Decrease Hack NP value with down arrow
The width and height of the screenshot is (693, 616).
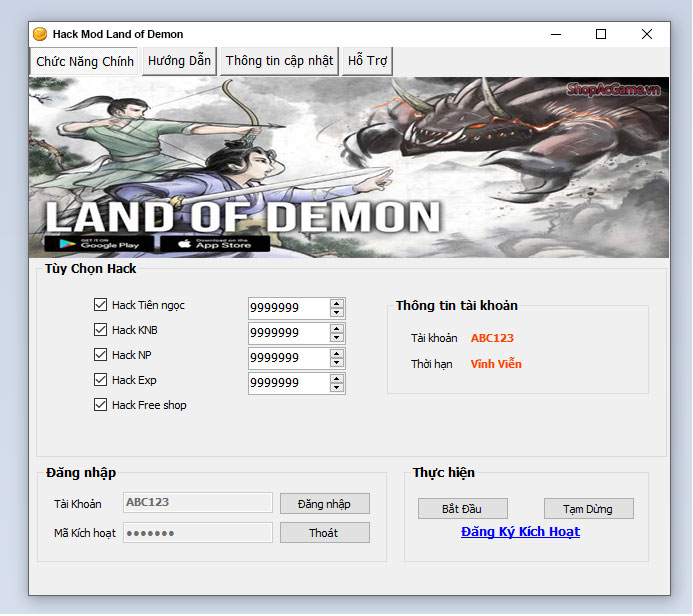click(337, 362)
